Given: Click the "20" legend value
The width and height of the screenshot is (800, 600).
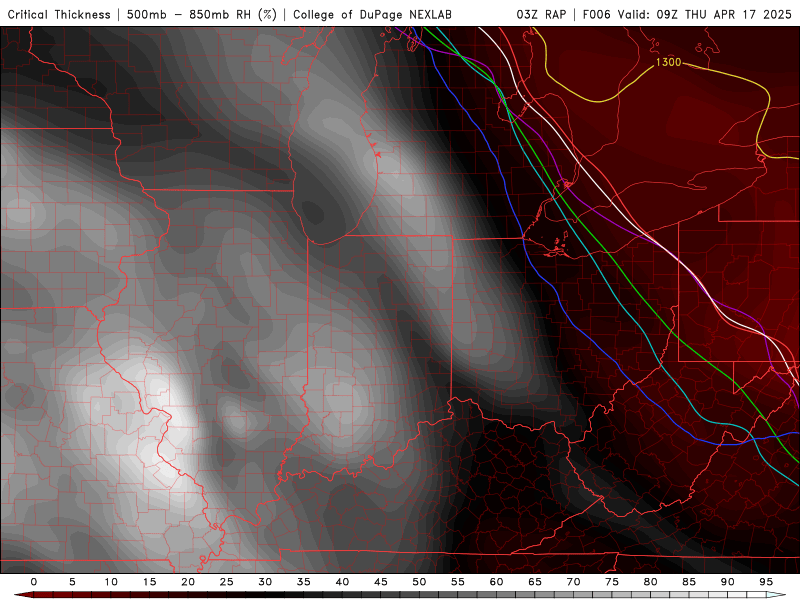Looking at the screenshot, I should coord(188,582).
